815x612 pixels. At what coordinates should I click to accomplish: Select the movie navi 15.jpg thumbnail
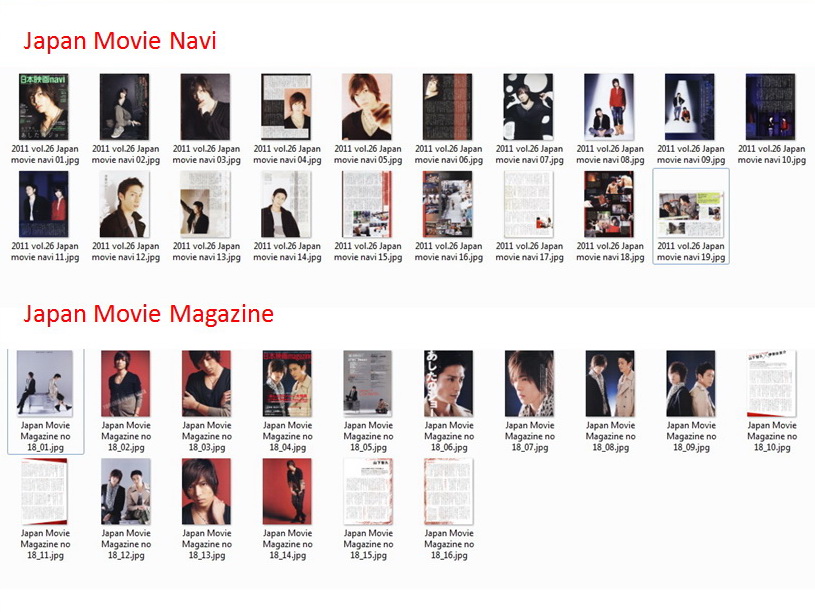[x=367, y=204]
